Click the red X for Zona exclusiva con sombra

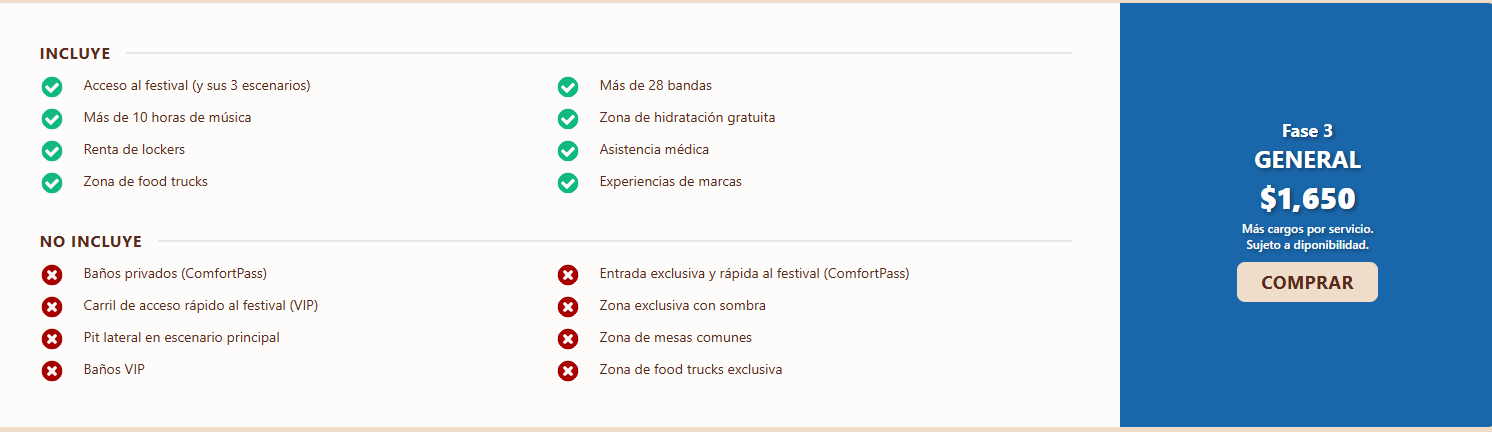[x=568, y=307]
